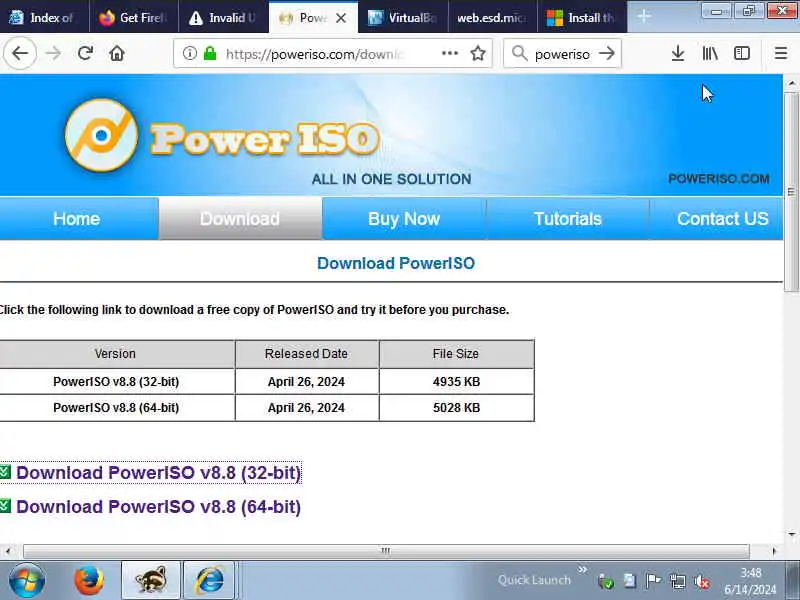
Task: Open the Home navigation item
Action: 77,218
